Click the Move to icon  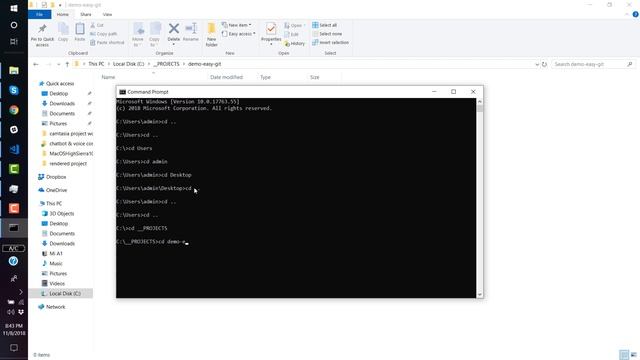(138, 29)
